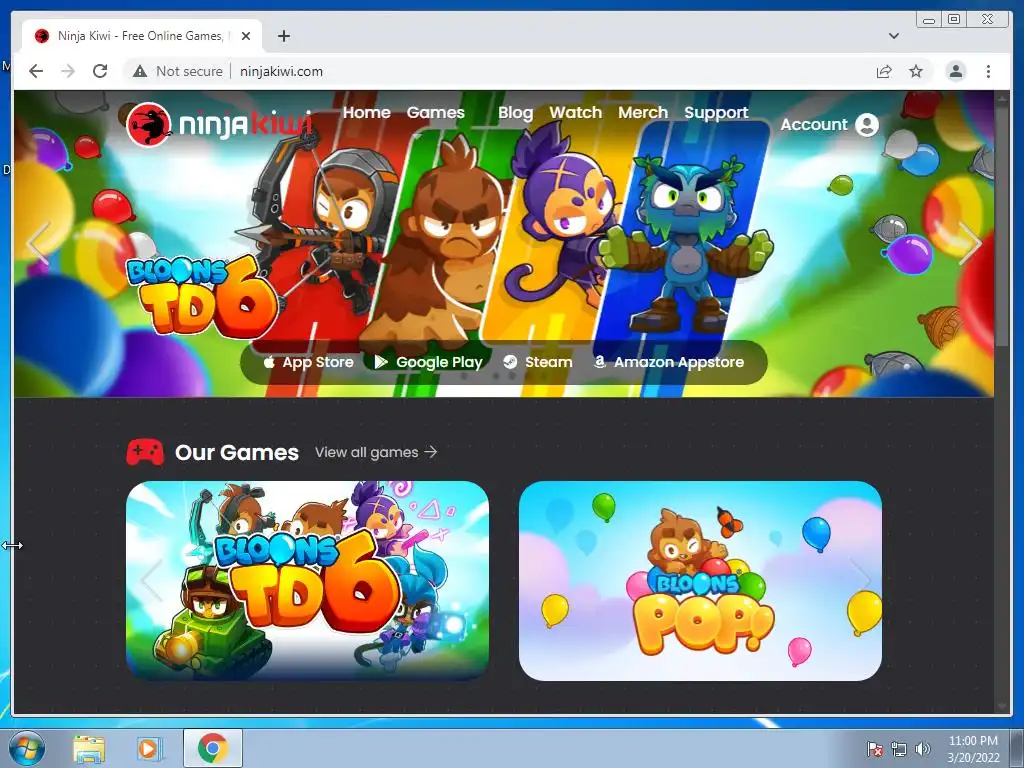Open the Amazon Appstore link
Screen dimensions: 1024x768
(669, 362)
